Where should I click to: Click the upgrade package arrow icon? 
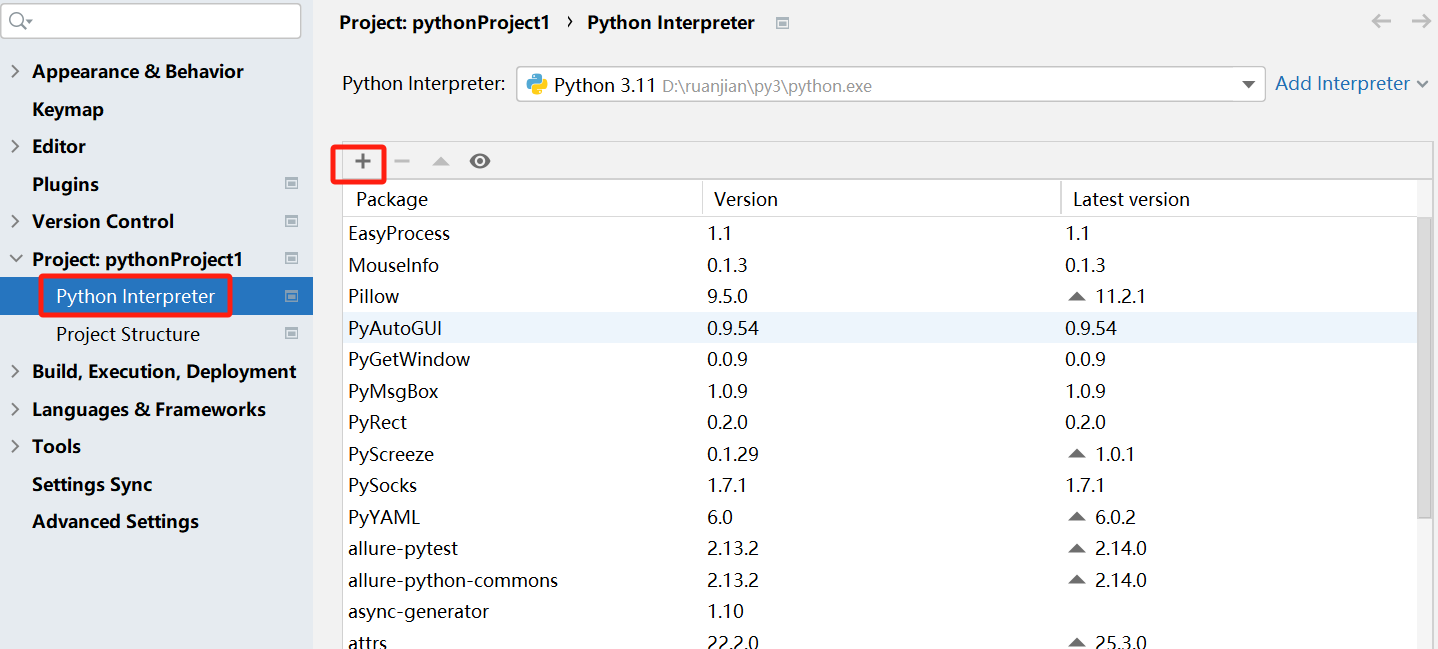[x=441, y=161]
